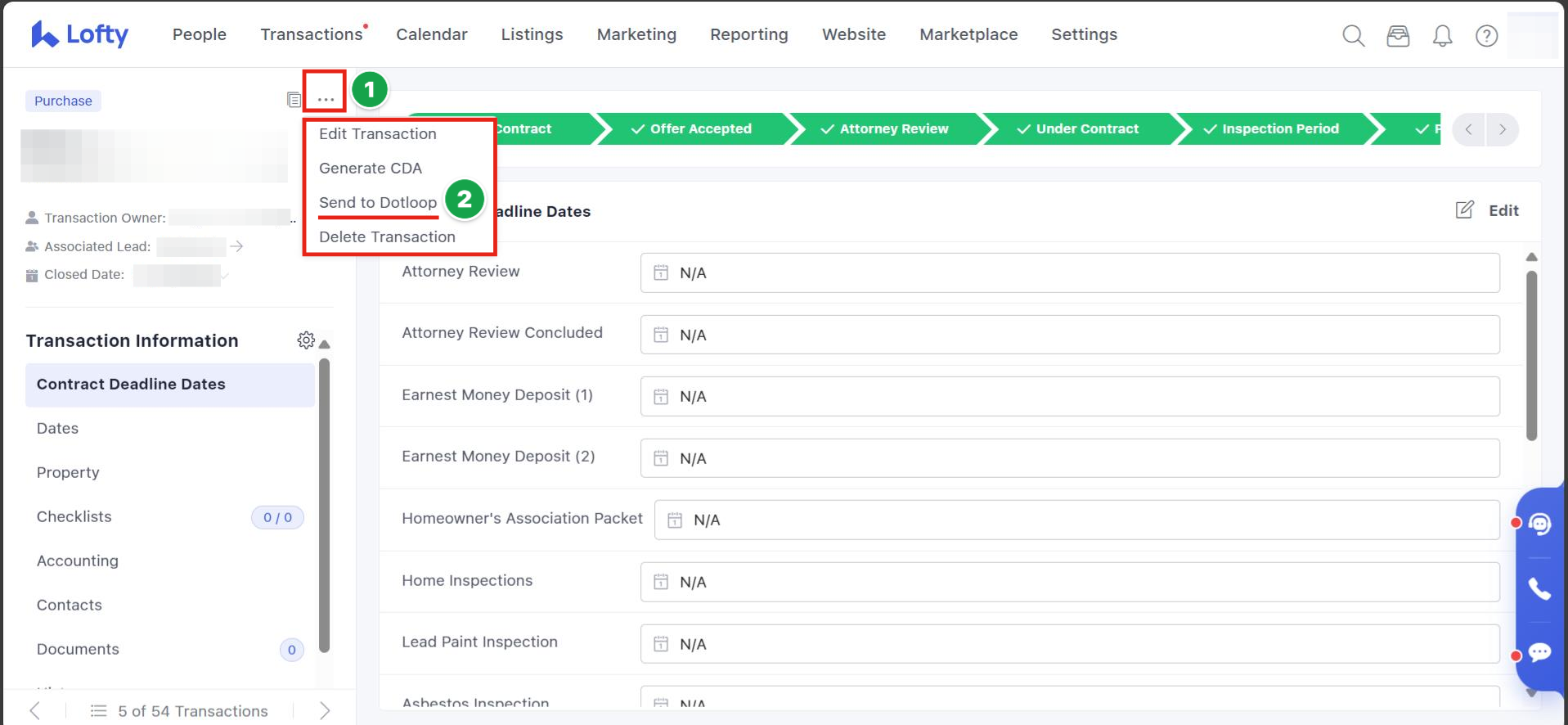Open the chat message floating icon
1568x725 pixels.
1539,652
